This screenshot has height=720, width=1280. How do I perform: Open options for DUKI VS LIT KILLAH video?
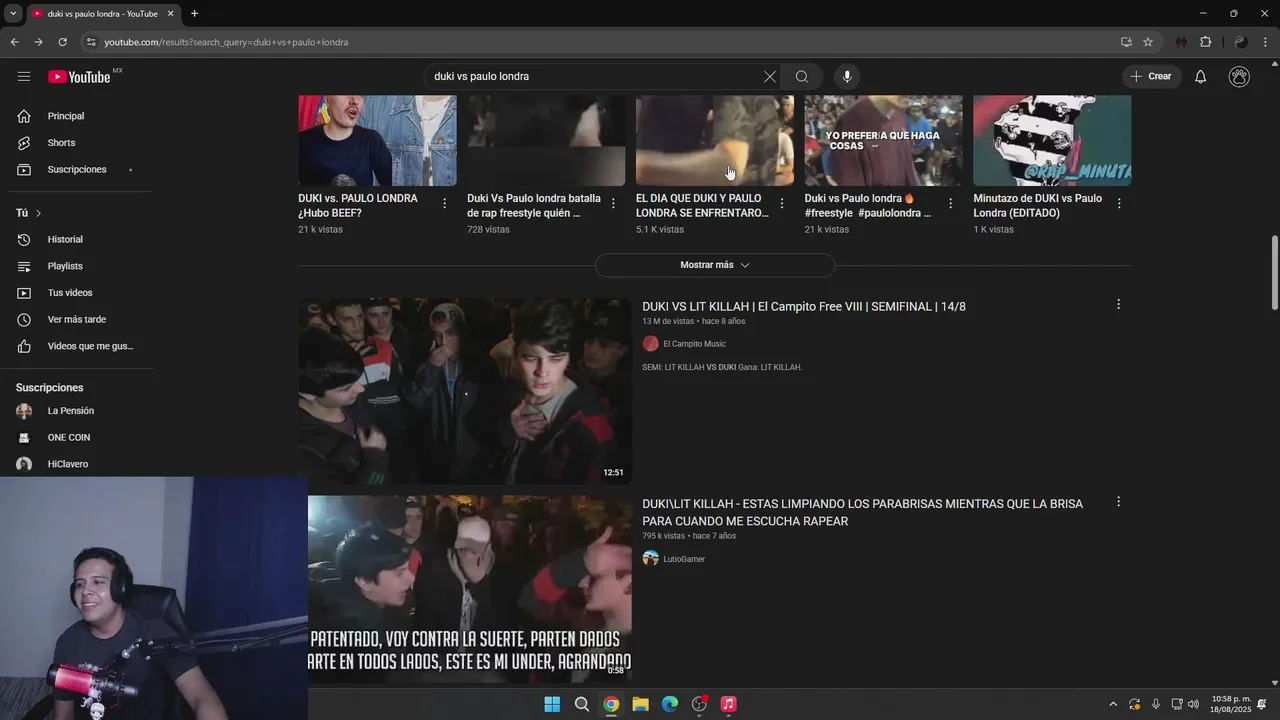(1118, 304)
